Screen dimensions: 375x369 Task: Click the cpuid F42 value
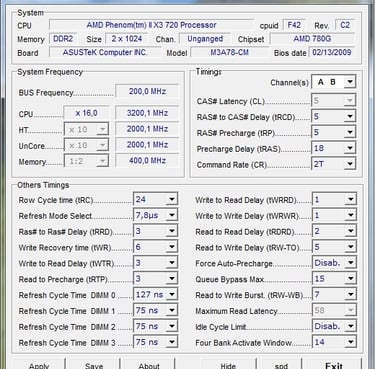tap(294, 25)
